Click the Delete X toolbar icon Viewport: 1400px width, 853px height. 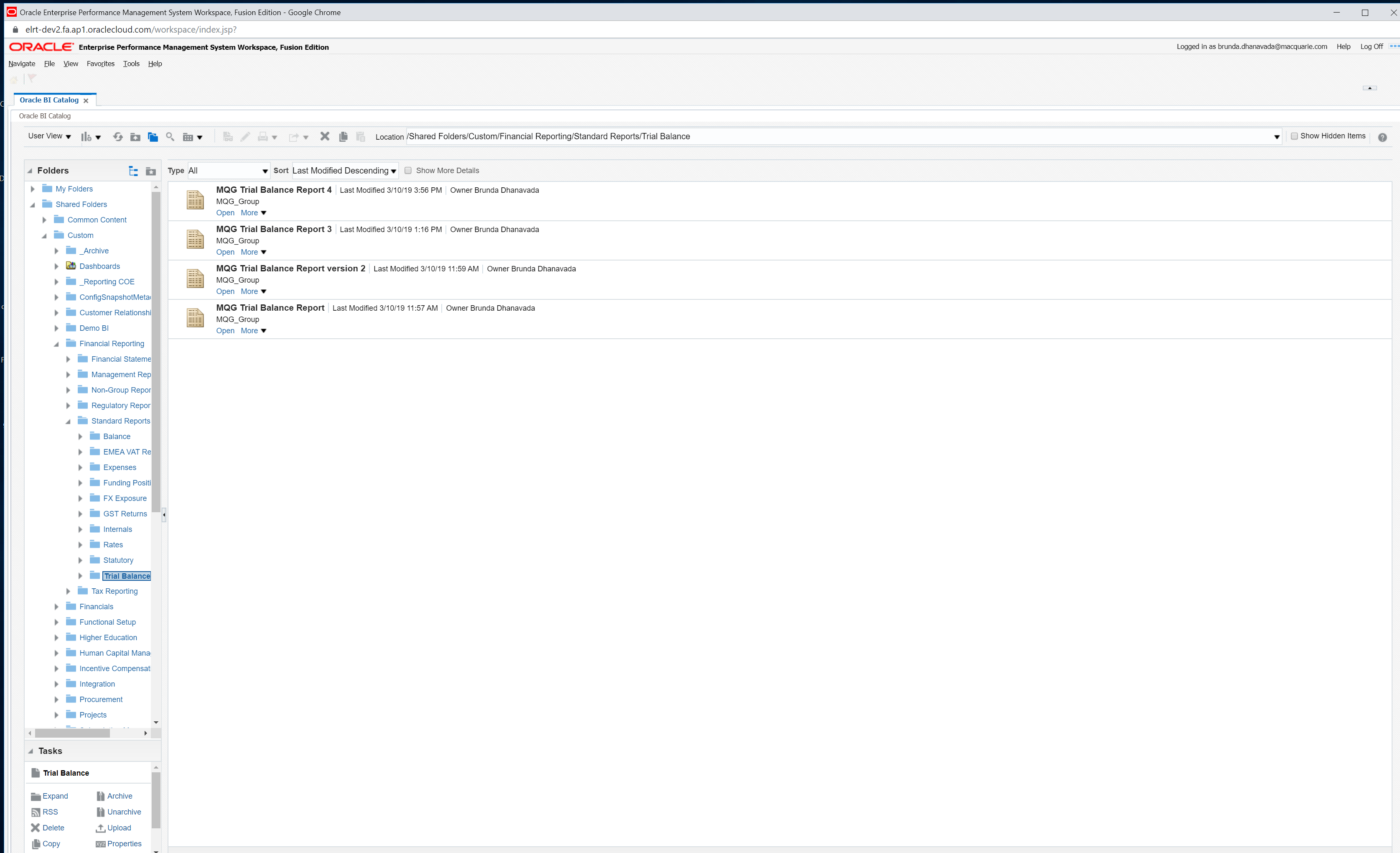tap(325, 136)
